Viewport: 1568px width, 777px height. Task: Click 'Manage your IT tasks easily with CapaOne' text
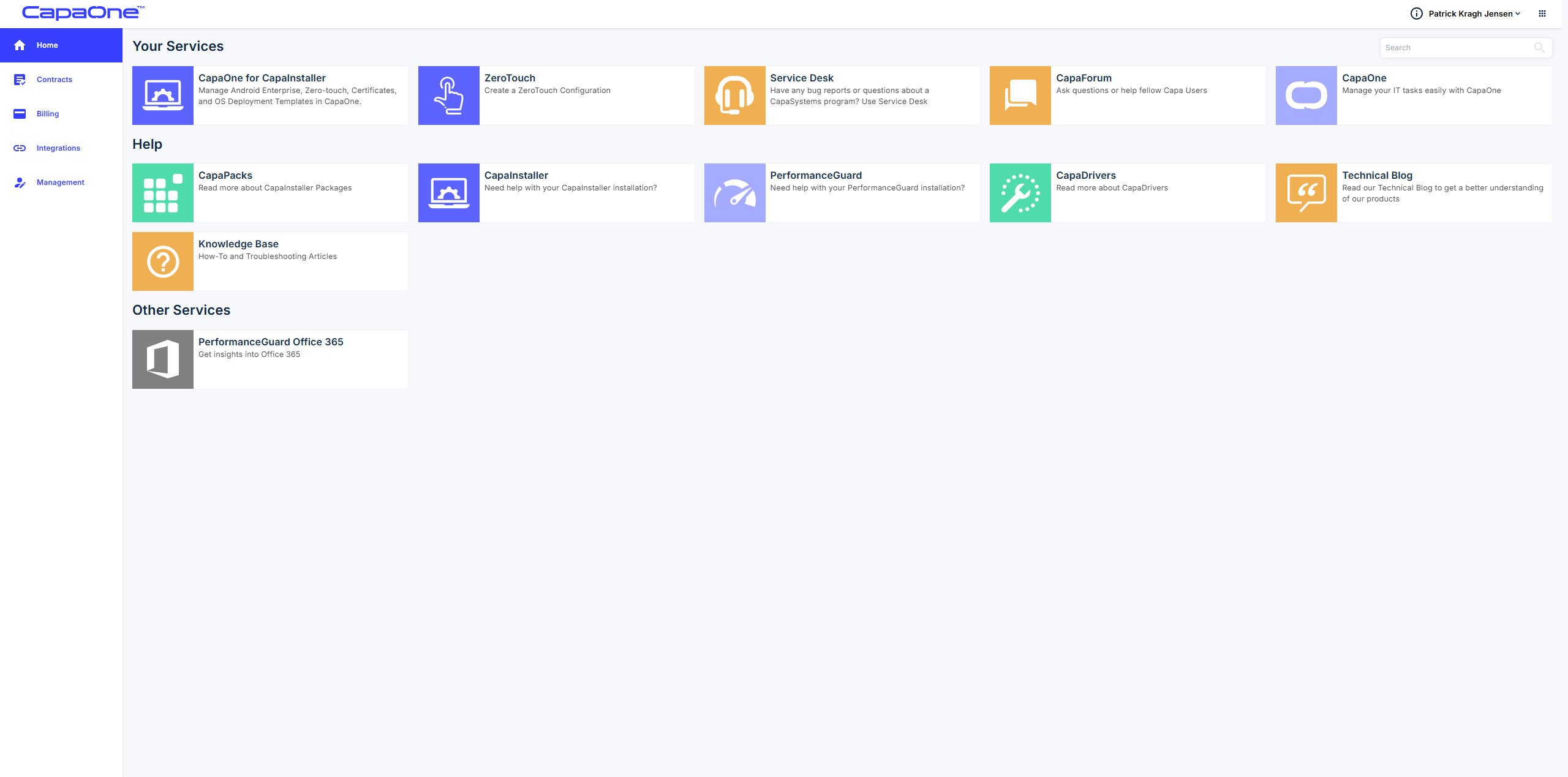(x=1422, y=91)
